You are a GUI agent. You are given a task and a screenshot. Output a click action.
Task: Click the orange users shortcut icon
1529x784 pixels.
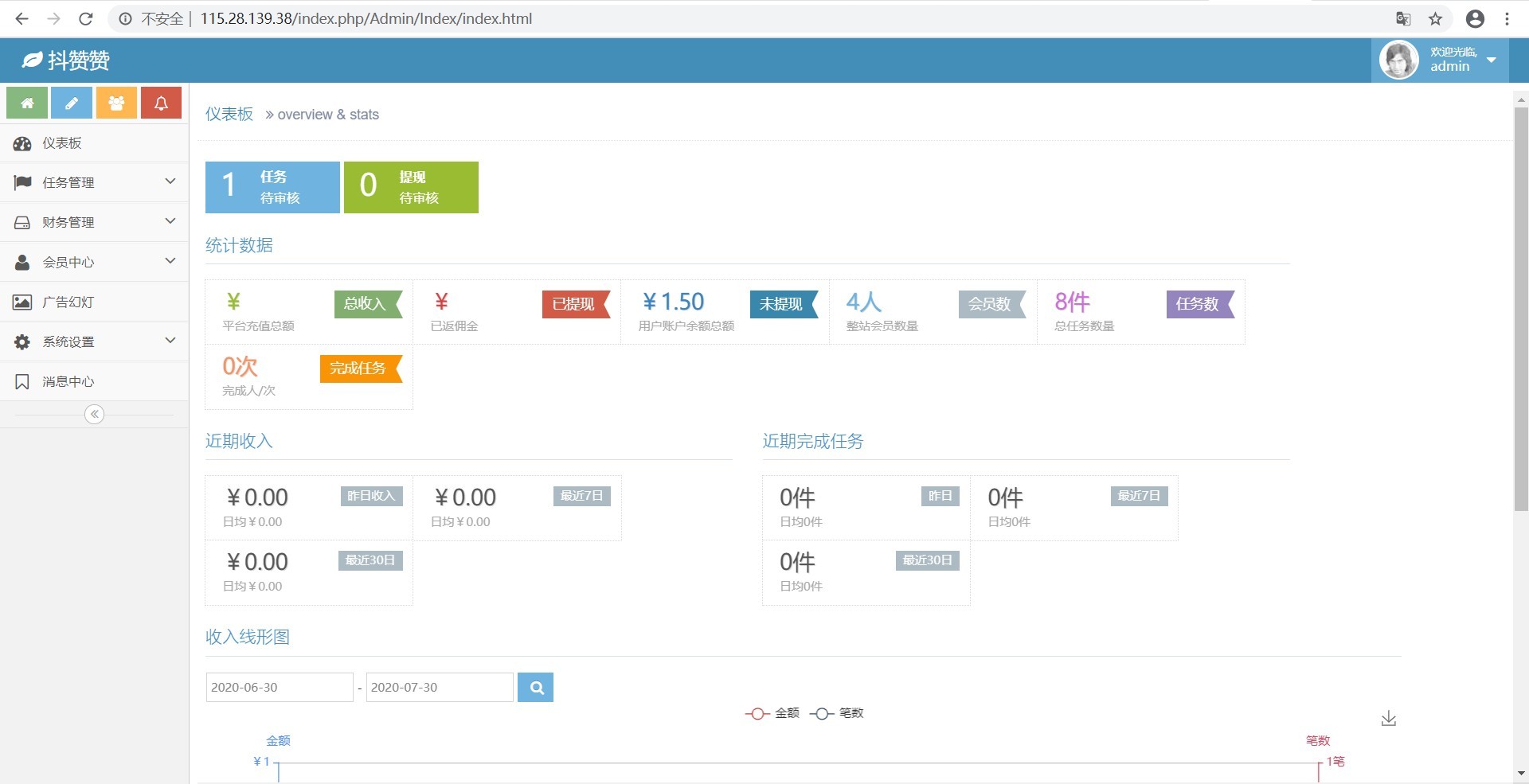coord(116,103)
